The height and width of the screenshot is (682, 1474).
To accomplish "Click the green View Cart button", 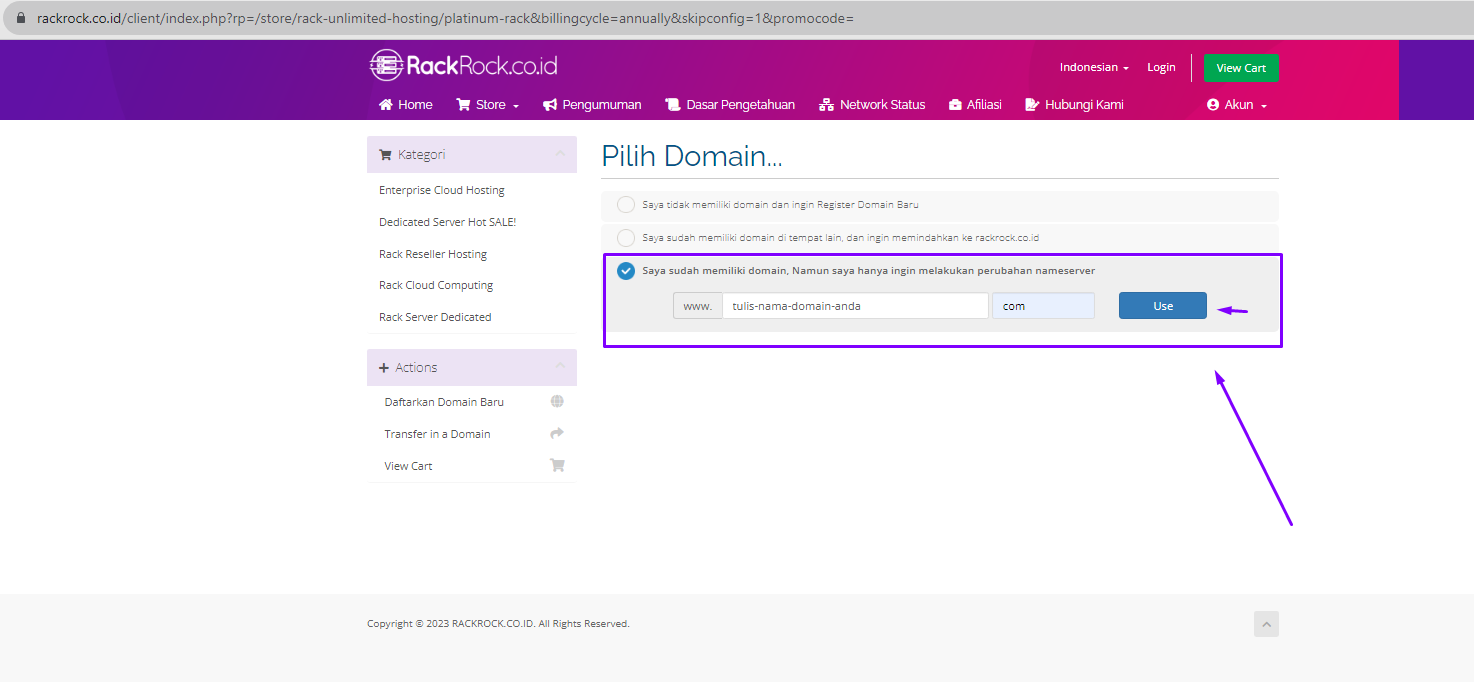I will coord(1241,68).
